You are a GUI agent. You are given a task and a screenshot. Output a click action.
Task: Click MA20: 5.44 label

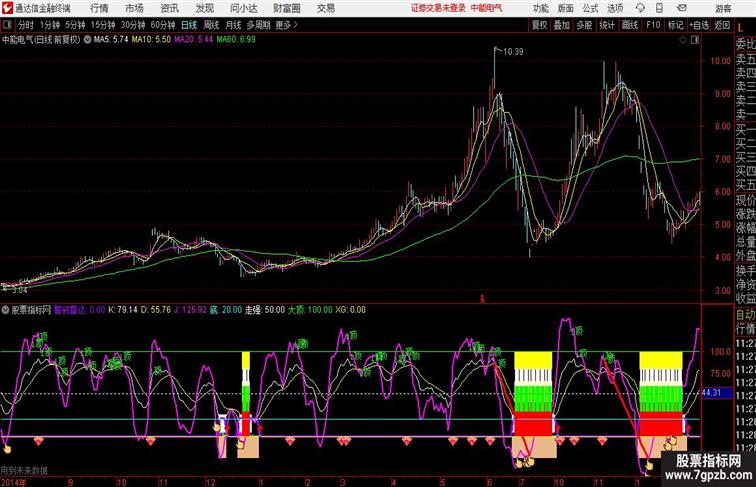click(193, 40)
